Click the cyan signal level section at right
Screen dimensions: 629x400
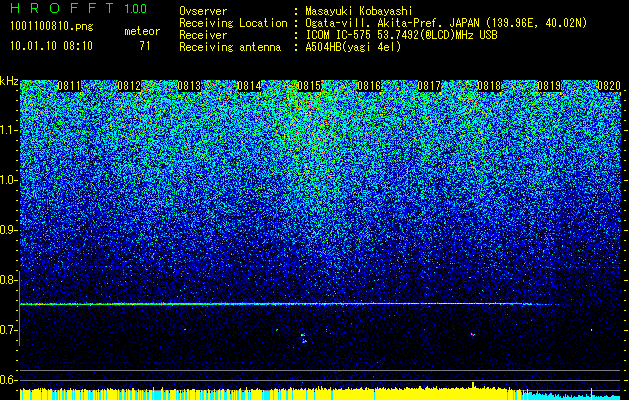574,396
